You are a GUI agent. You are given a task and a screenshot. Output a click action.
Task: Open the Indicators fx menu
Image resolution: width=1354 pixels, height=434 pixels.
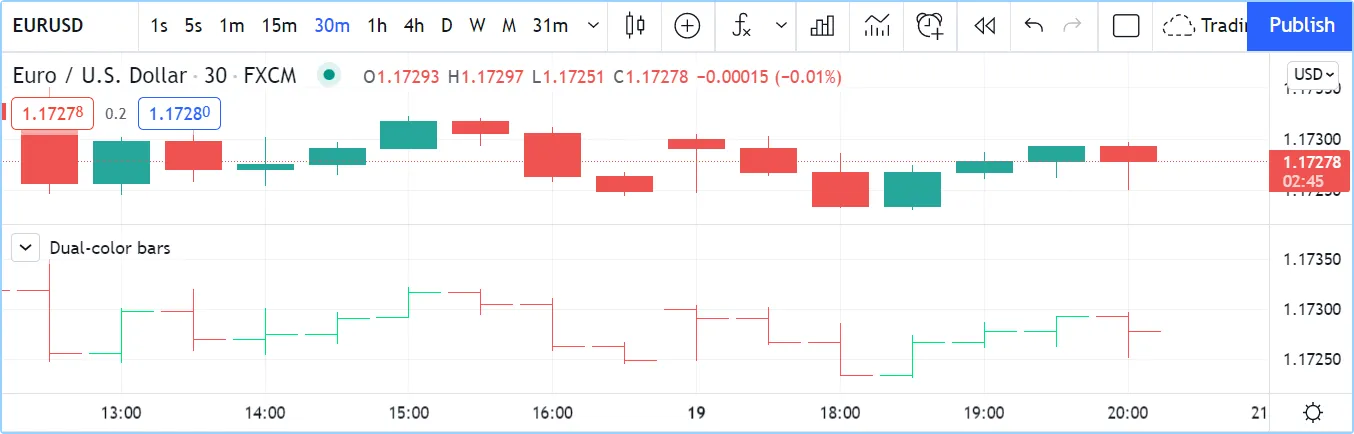click(741, 26)
